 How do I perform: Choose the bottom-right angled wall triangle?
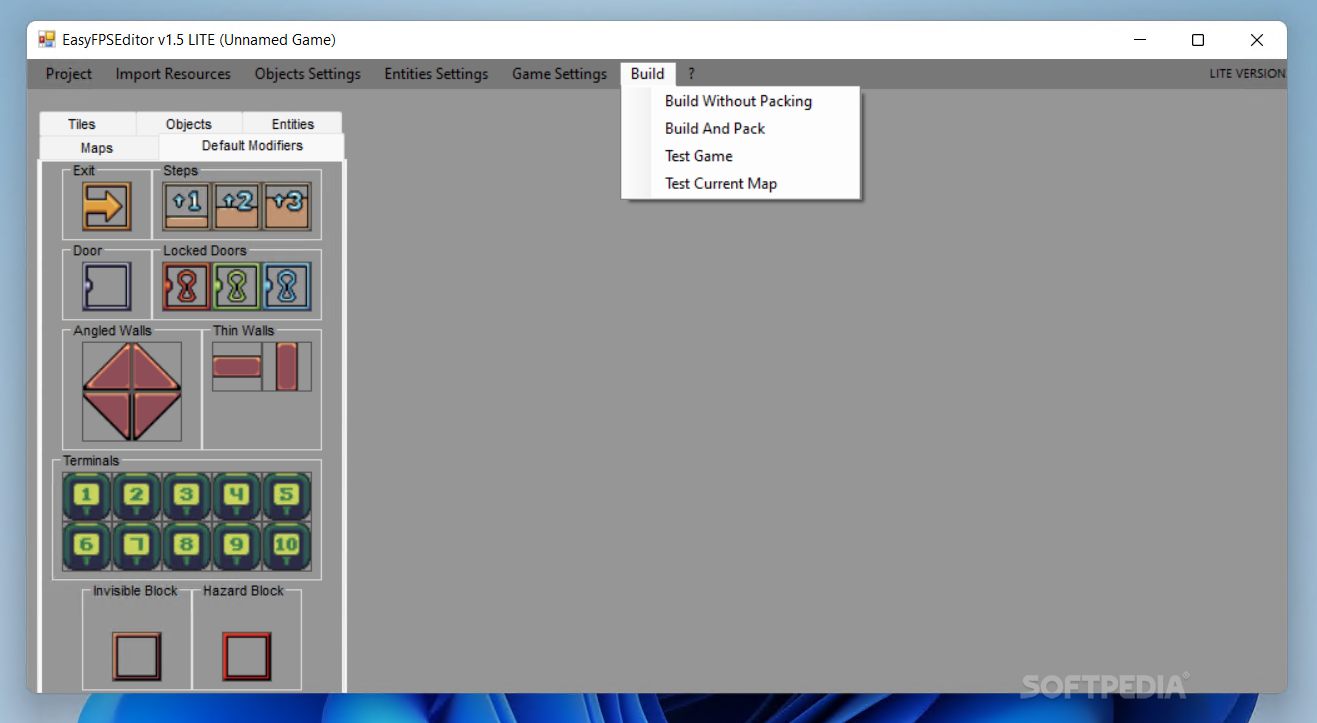pos(157,416)
